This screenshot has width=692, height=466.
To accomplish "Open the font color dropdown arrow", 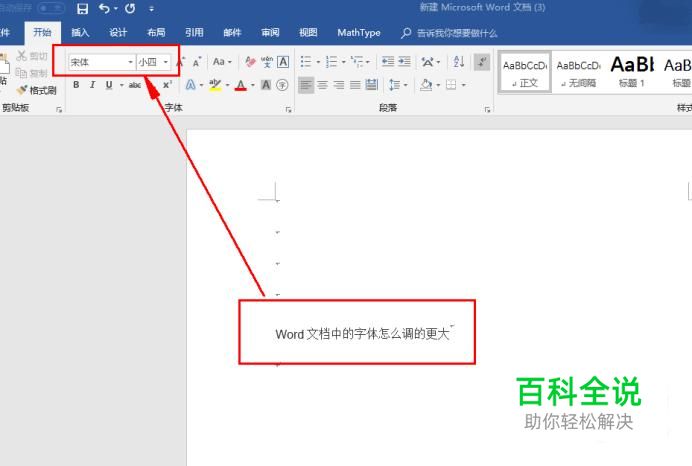I will (253, 85).
